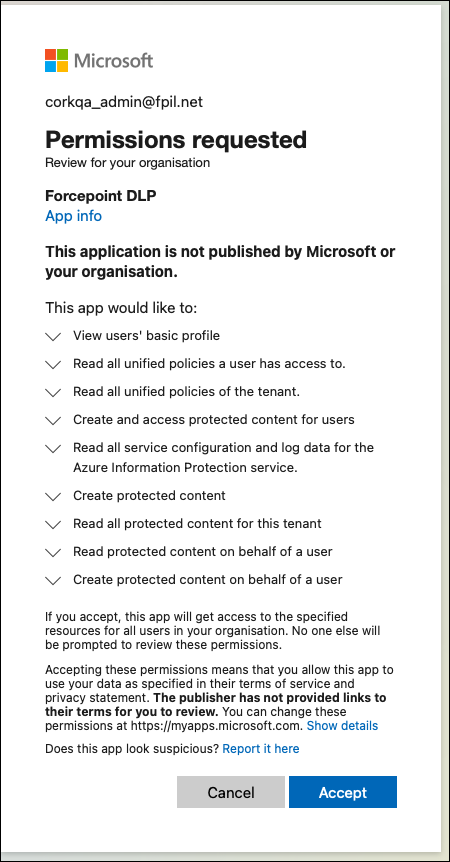Screen dimensions: 450x862
Task: Expand the Azure Information Protection service permission
Action: [53, 449]
